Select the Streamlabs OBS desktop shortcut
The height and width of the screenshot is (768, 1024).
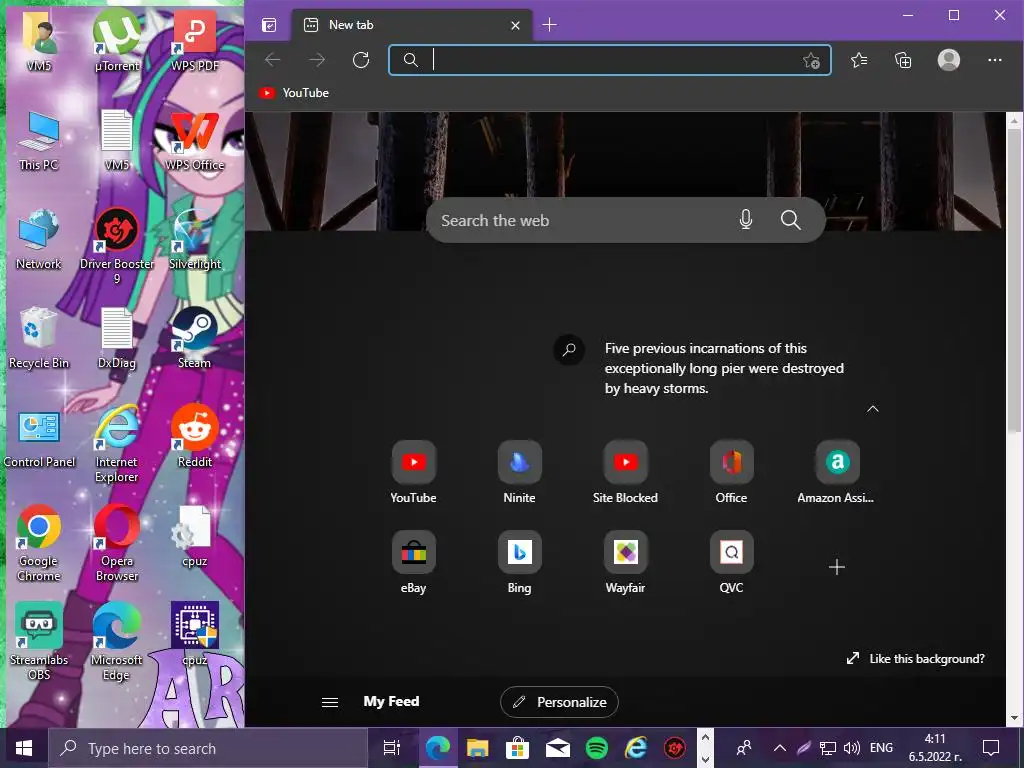tap(39, 641)
